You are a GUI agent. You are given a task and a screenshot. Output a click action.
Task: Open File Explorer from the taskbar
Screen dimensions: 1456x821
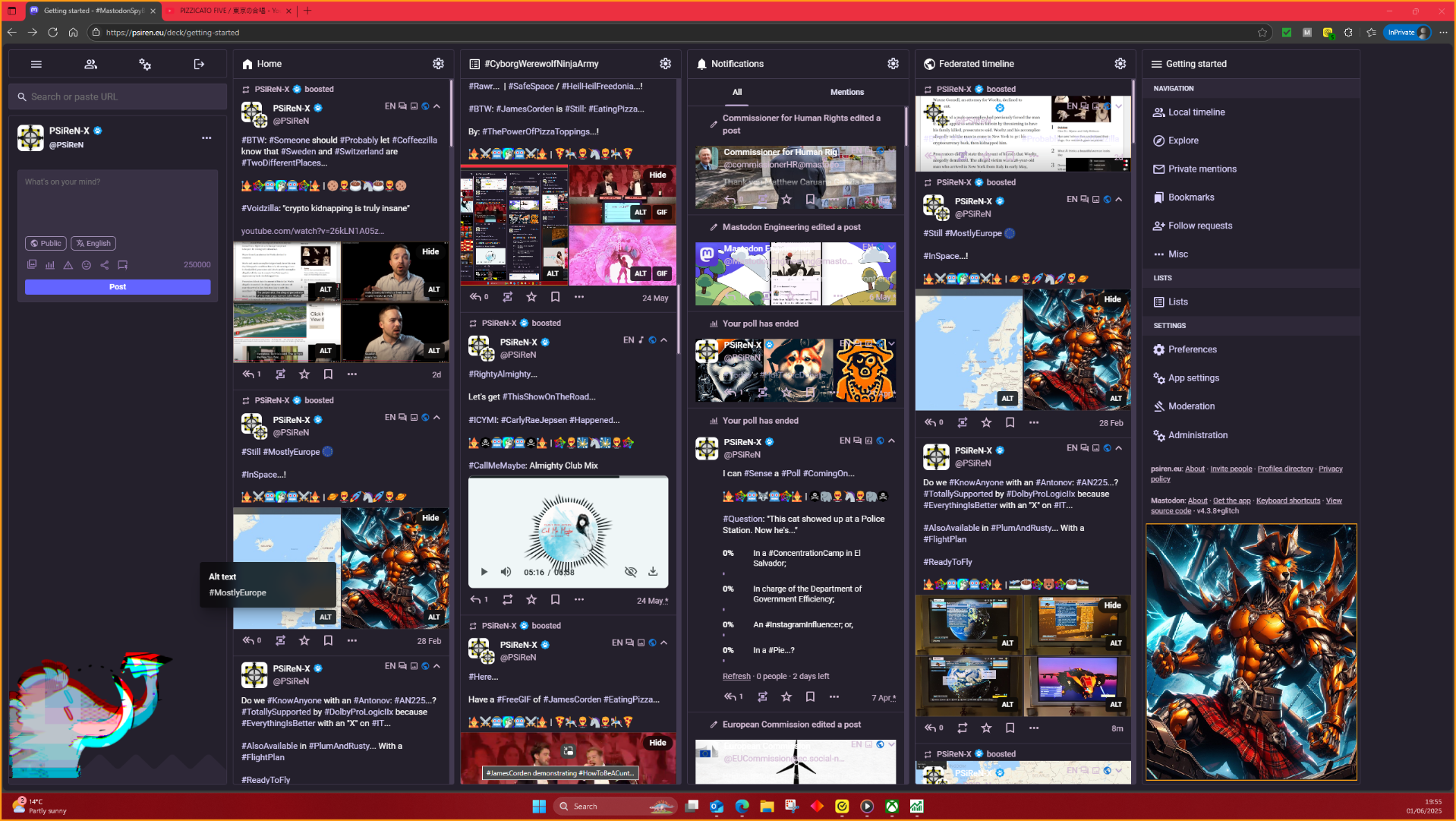(767, 807)
